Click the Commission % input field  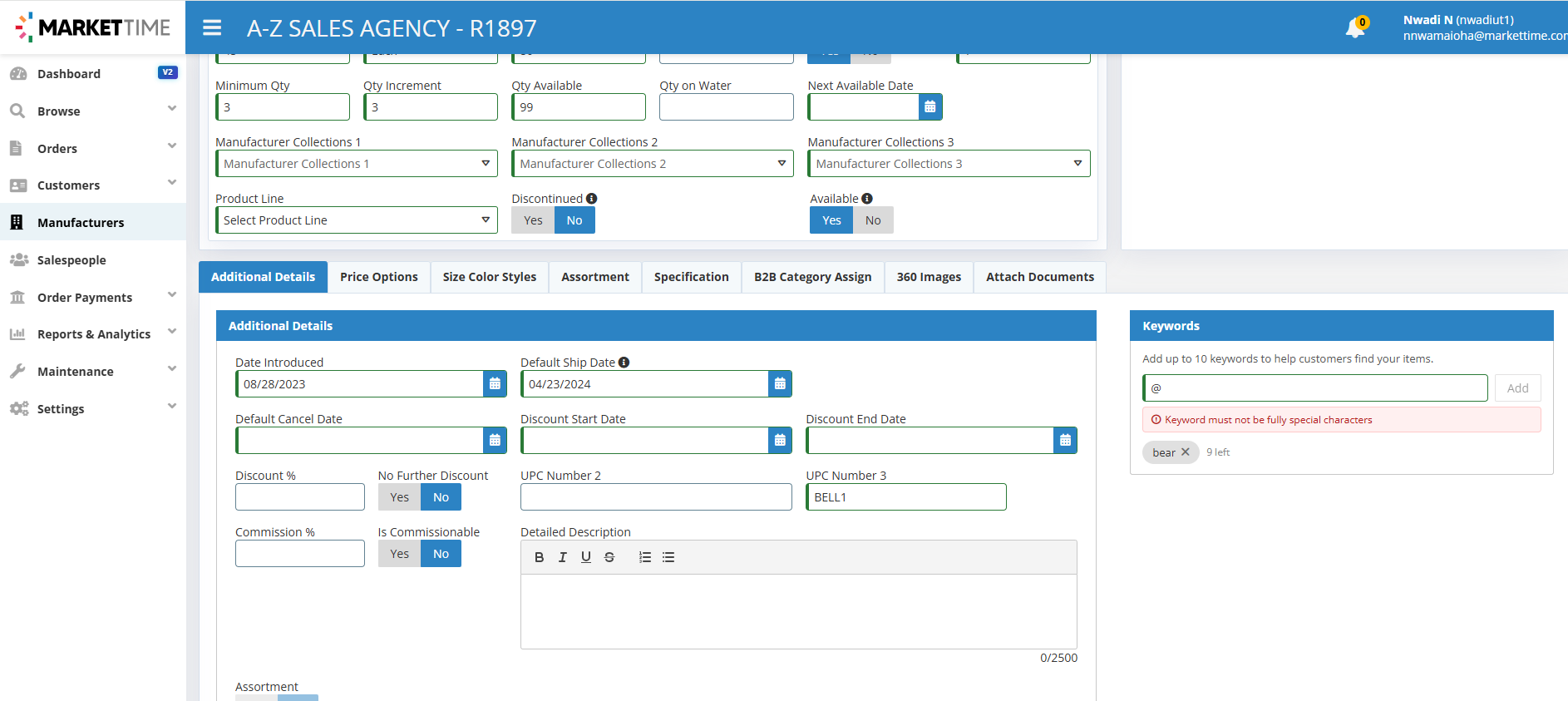click(300, 554)
